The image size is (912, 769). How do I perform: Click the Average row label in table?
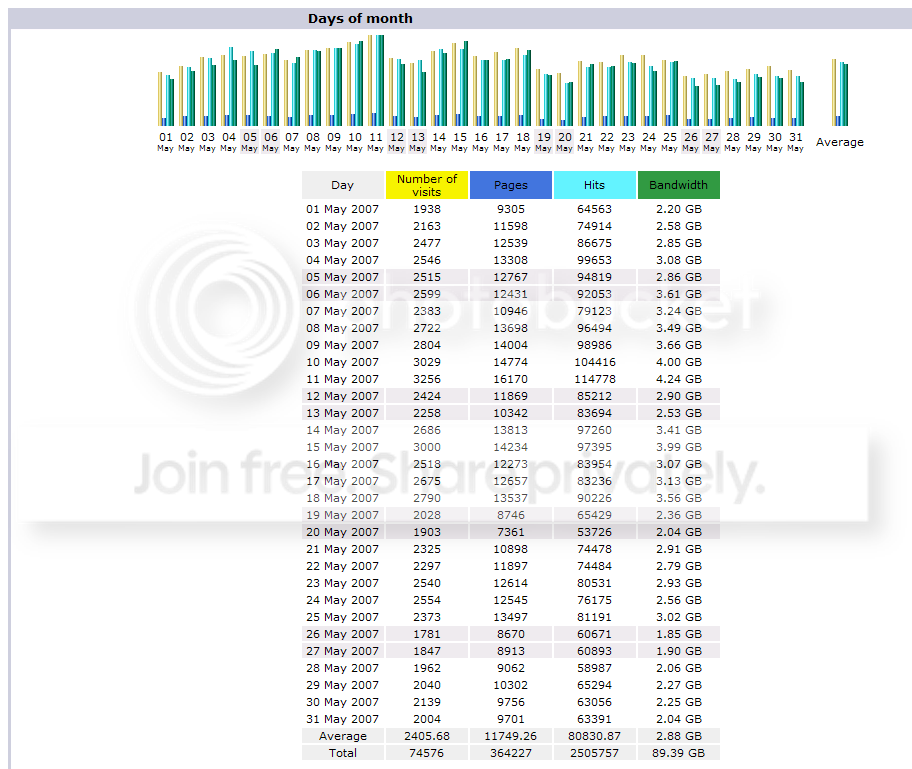tap(343, 736)
